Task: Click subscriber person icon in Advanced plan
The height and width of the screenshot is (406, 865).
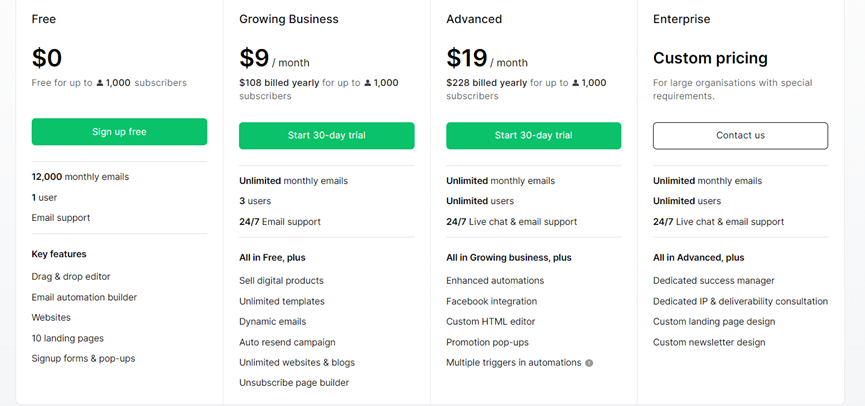Action: pos(575,83)
